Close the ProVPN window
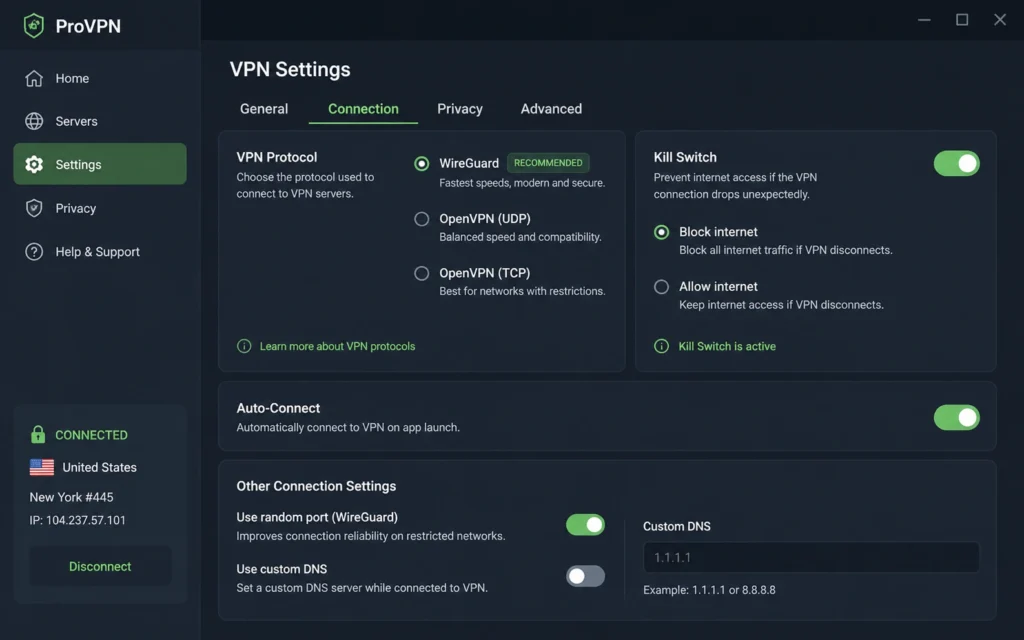Screen dimensions: 1024x640 coord(1000,20)
